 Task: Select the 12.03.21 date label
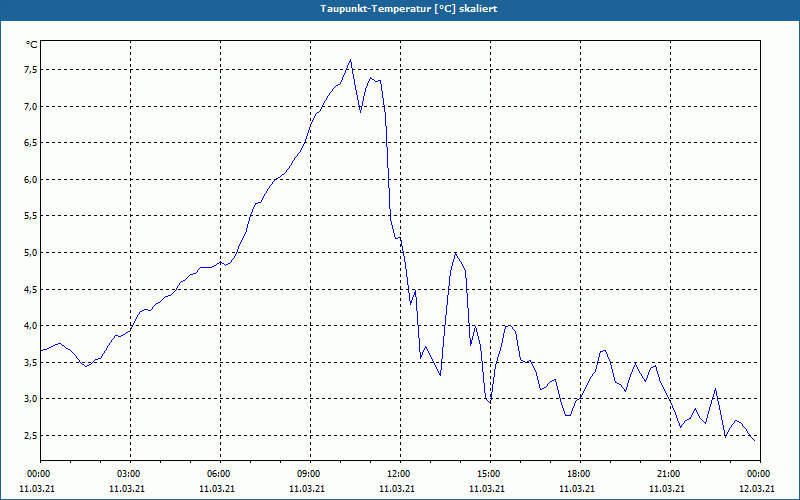tap(758, 489)
